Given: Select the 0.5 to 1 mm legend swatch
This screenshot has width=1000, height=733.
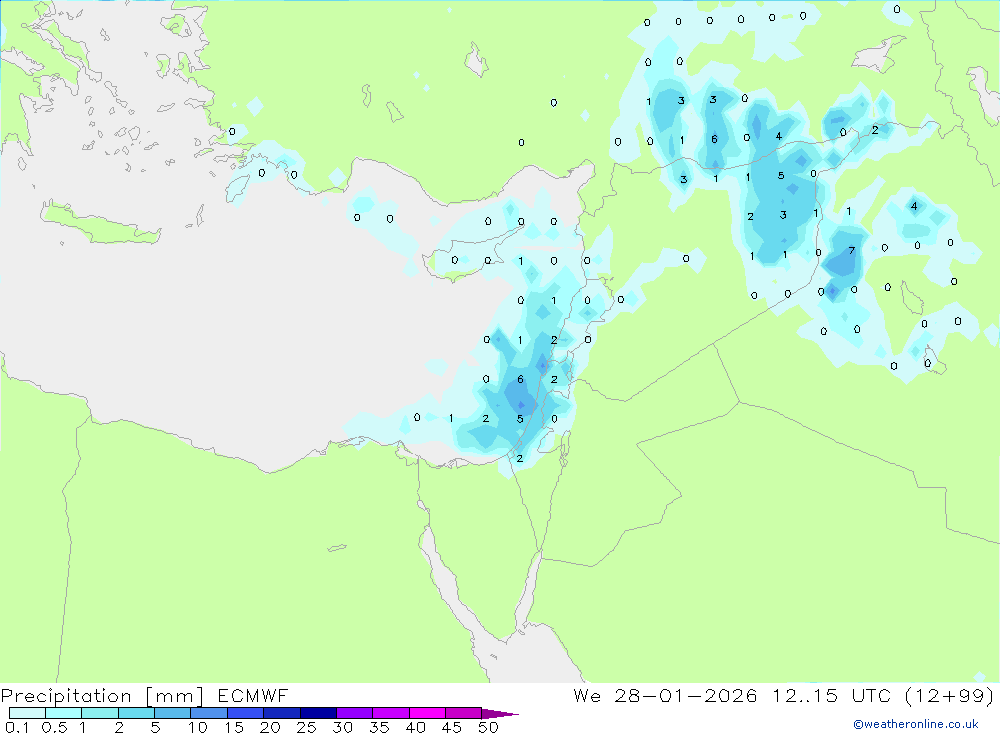Looking at the screenshot, I should pos(64,713).
